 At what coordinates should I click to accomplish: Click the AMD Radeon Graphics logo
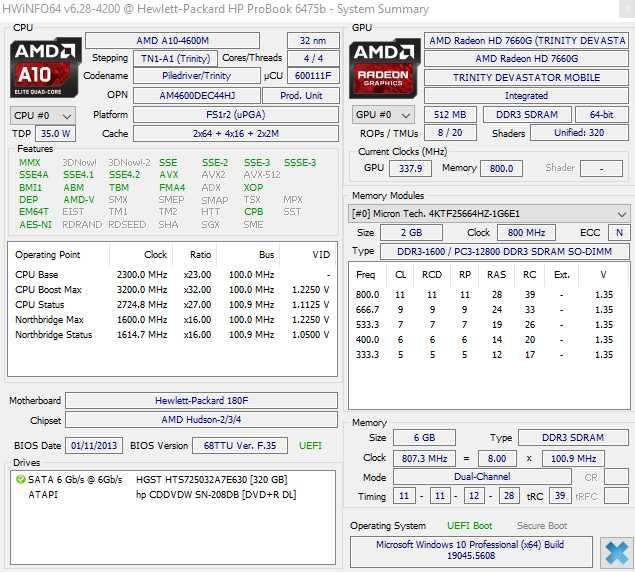(x=384, y=68)
